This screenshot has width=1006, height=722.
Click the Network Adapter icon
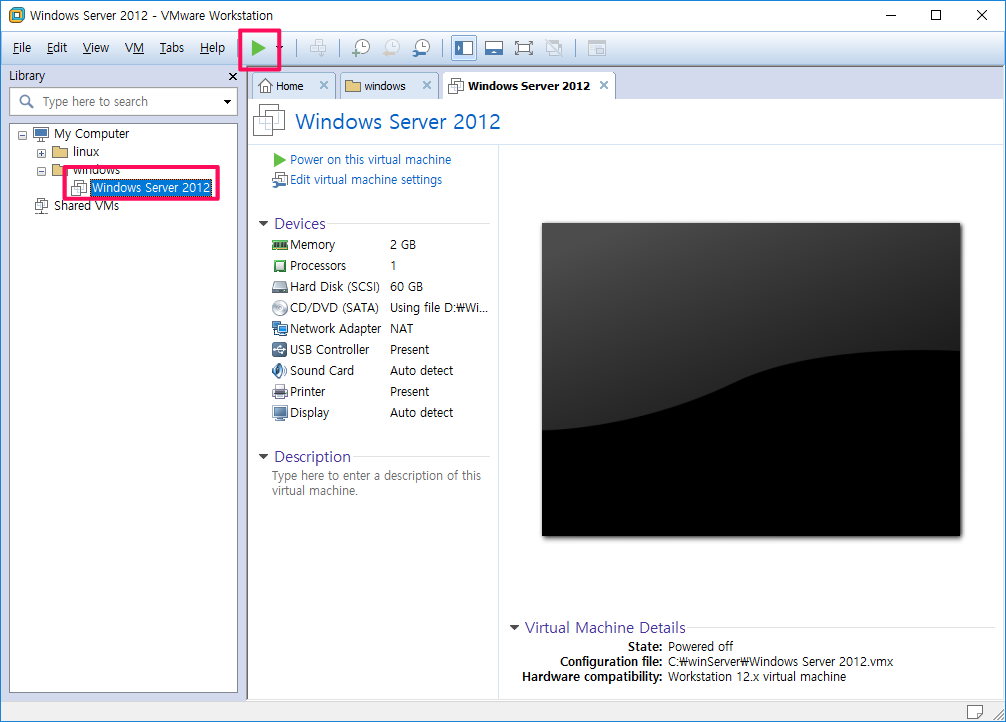tap(280, 329)
